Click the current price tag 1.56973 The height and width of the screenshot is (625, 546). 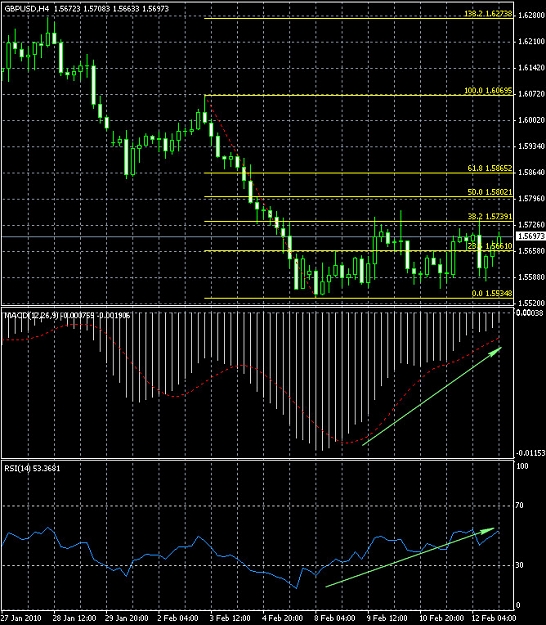pyautogui.click(x=530, y=236)
